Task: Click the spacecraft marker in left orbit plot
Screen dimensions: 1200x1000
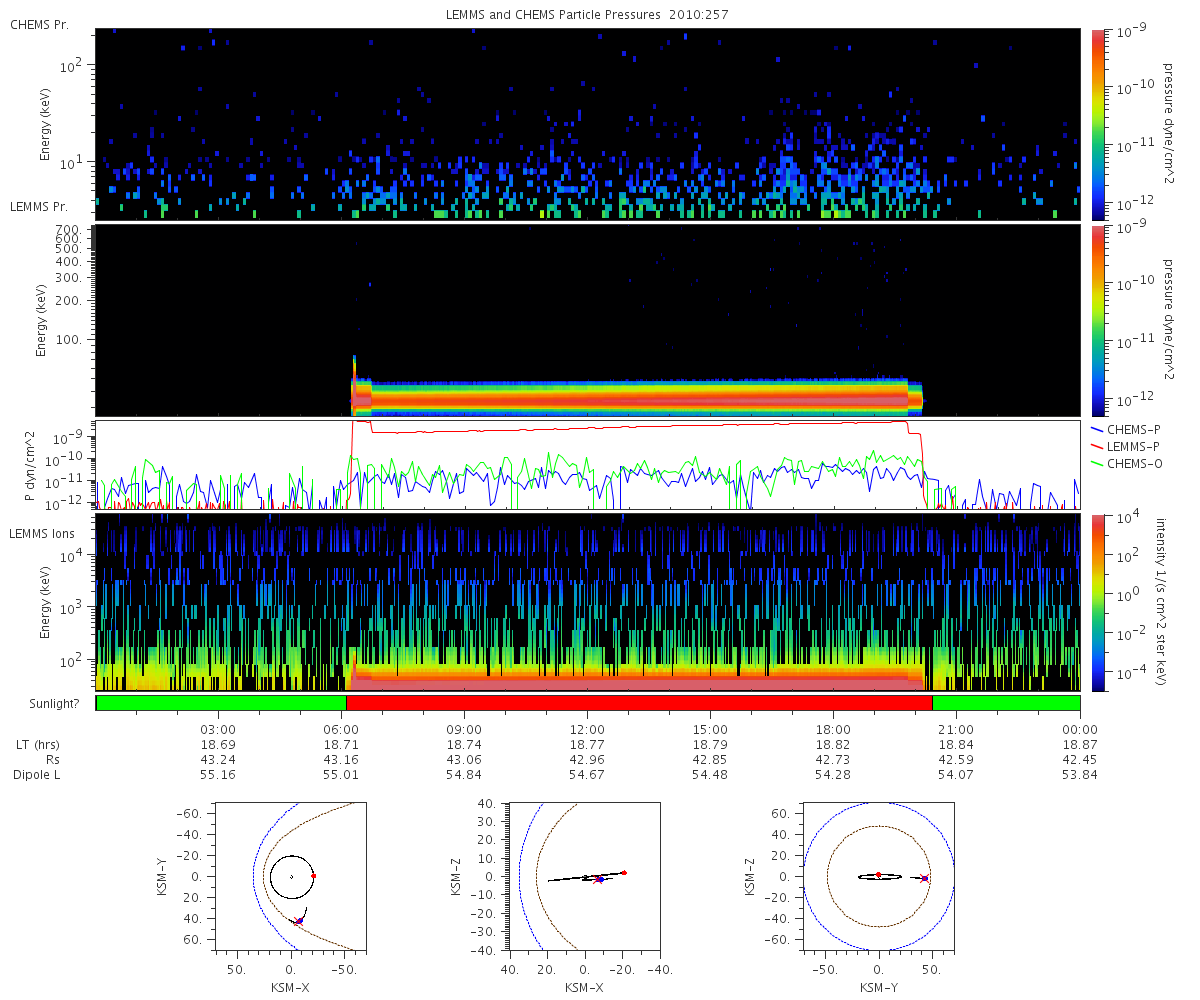Action: (x=298, y=920)
